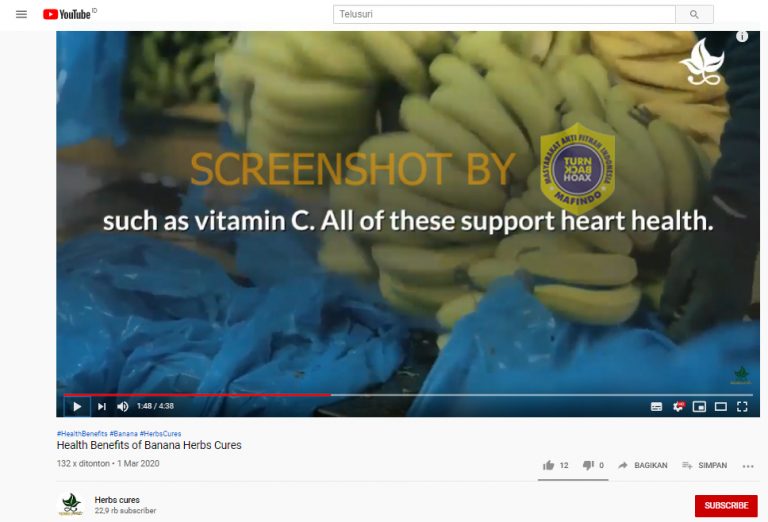Viewport: 768px width, 522px height.
Task: Open the video info card icon
Action: coord(742,36)
